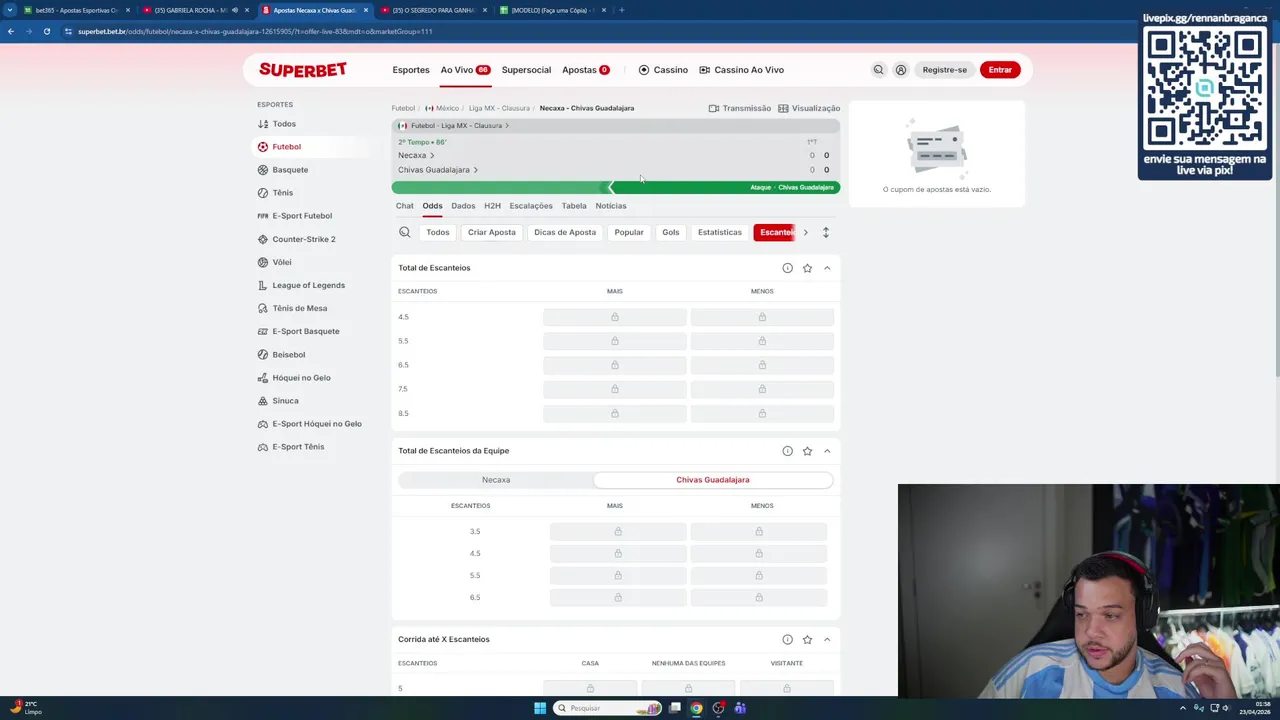1280x720 pixels.
Task: Click the red Entrar button
Action: pos(1000,70)
